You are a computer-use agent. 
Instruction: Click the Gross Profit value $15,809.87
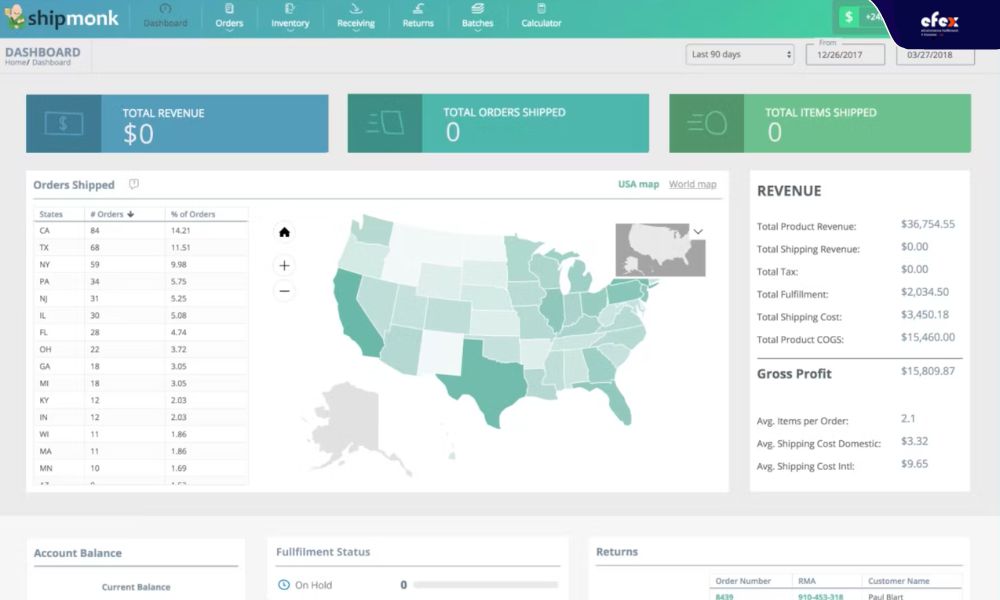point(928,371)
